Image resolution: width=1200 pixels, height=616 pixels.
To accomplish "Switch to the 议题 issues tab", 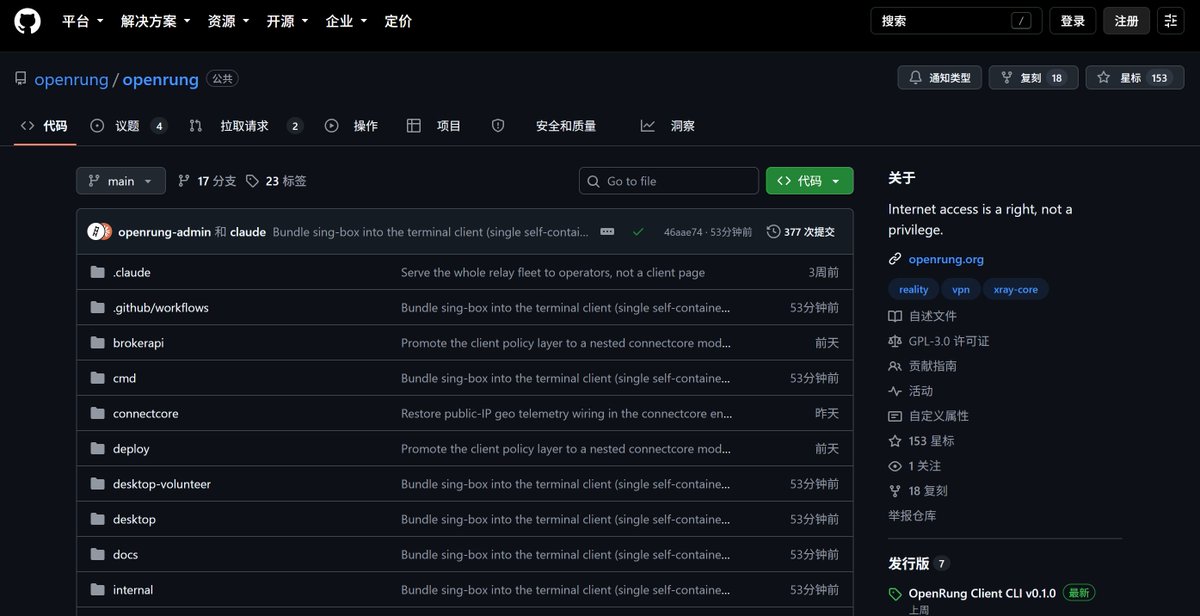I will coord(128,126).
